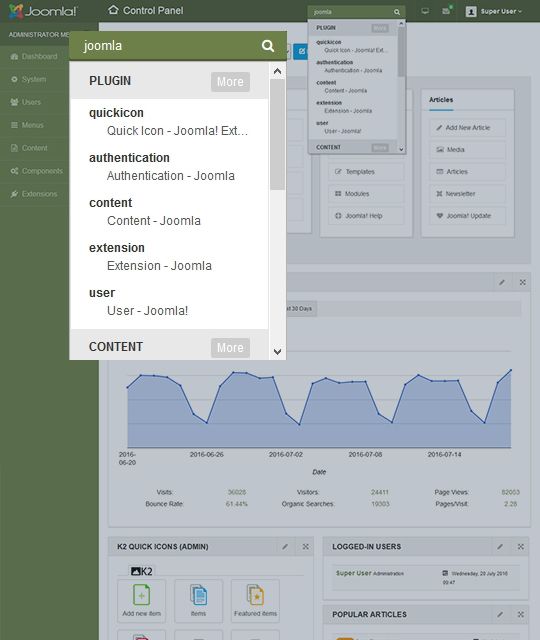The height and width of the screenshot is (640, 540).
Task: Click the expand icon on the Popular Articles panel
Action: (x=521, y=614)
